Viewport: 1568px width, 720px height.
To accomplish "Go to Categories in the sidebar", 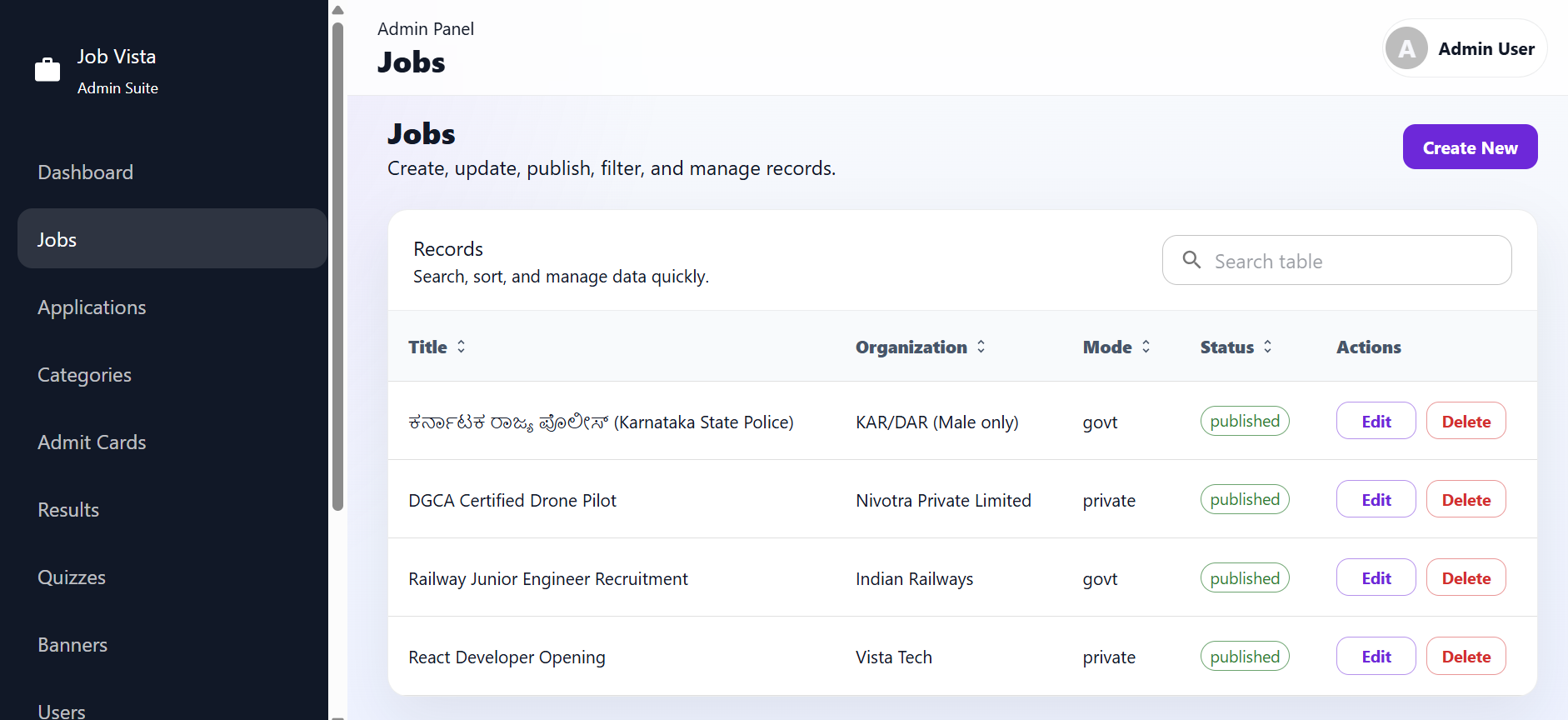I will 172,374.
